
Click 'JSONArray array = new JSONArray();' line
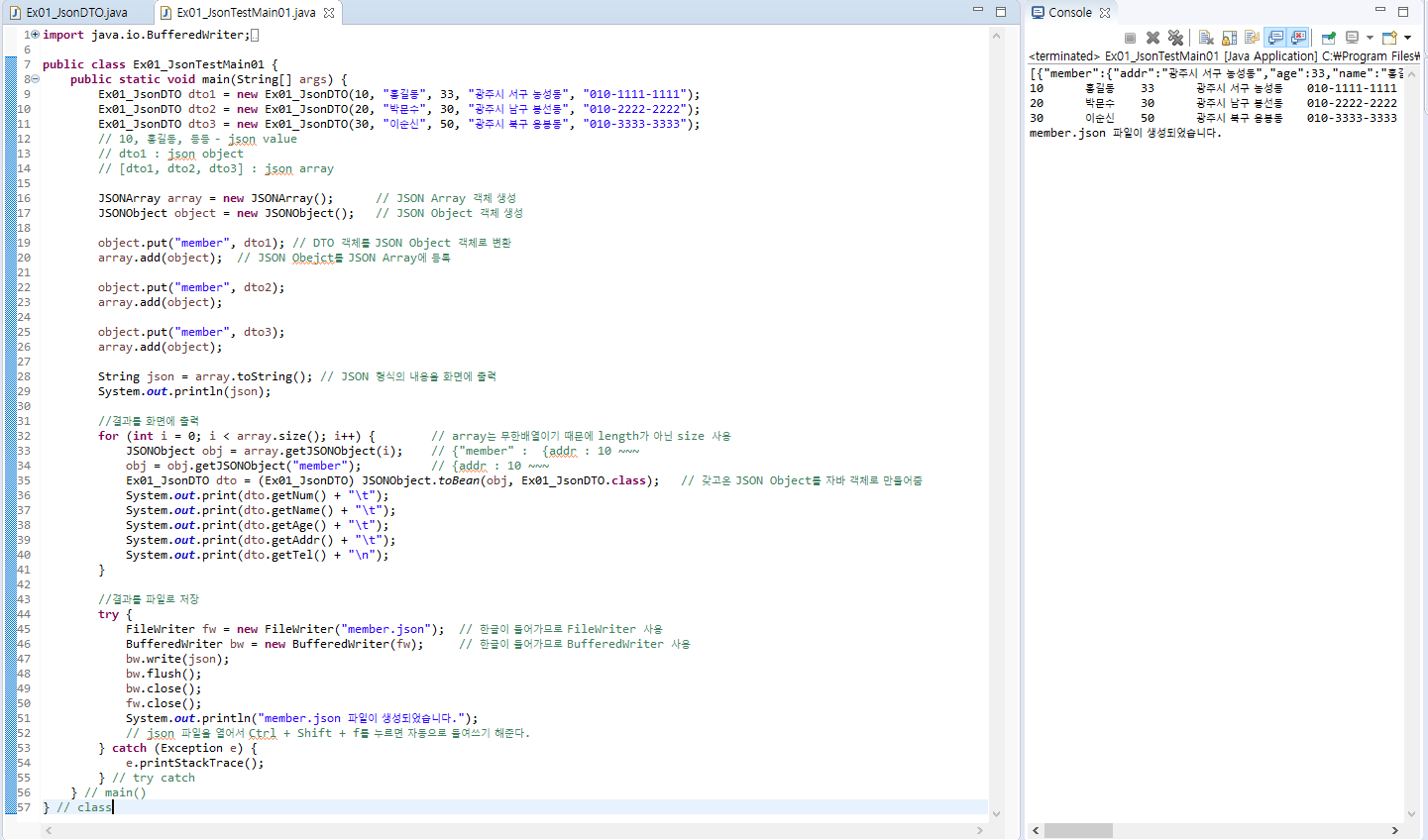coord(216,198)
